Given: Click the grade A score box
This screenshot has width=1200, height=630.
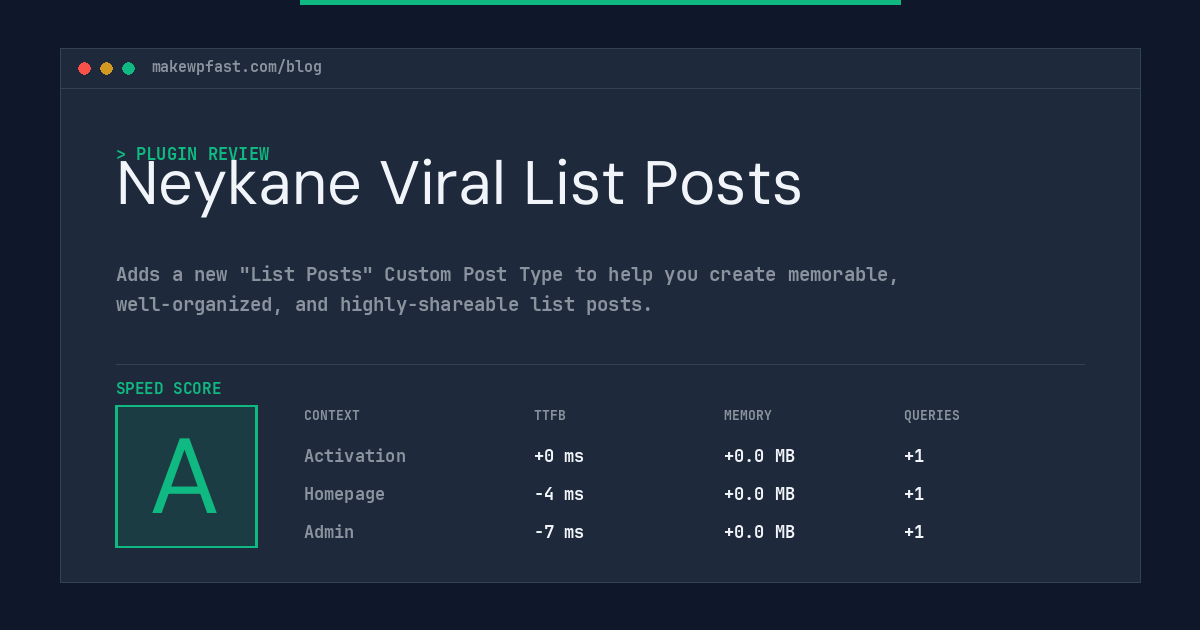Looking at the screenshot, I should [x=186, y=476].
